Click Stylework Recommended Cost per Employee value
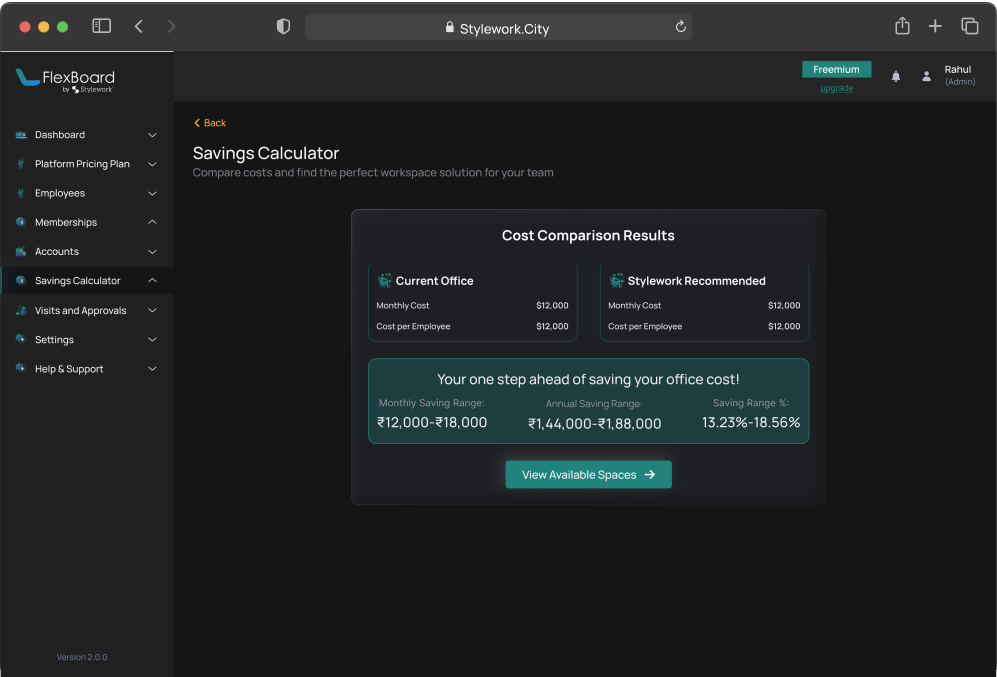 pos(784,326)
